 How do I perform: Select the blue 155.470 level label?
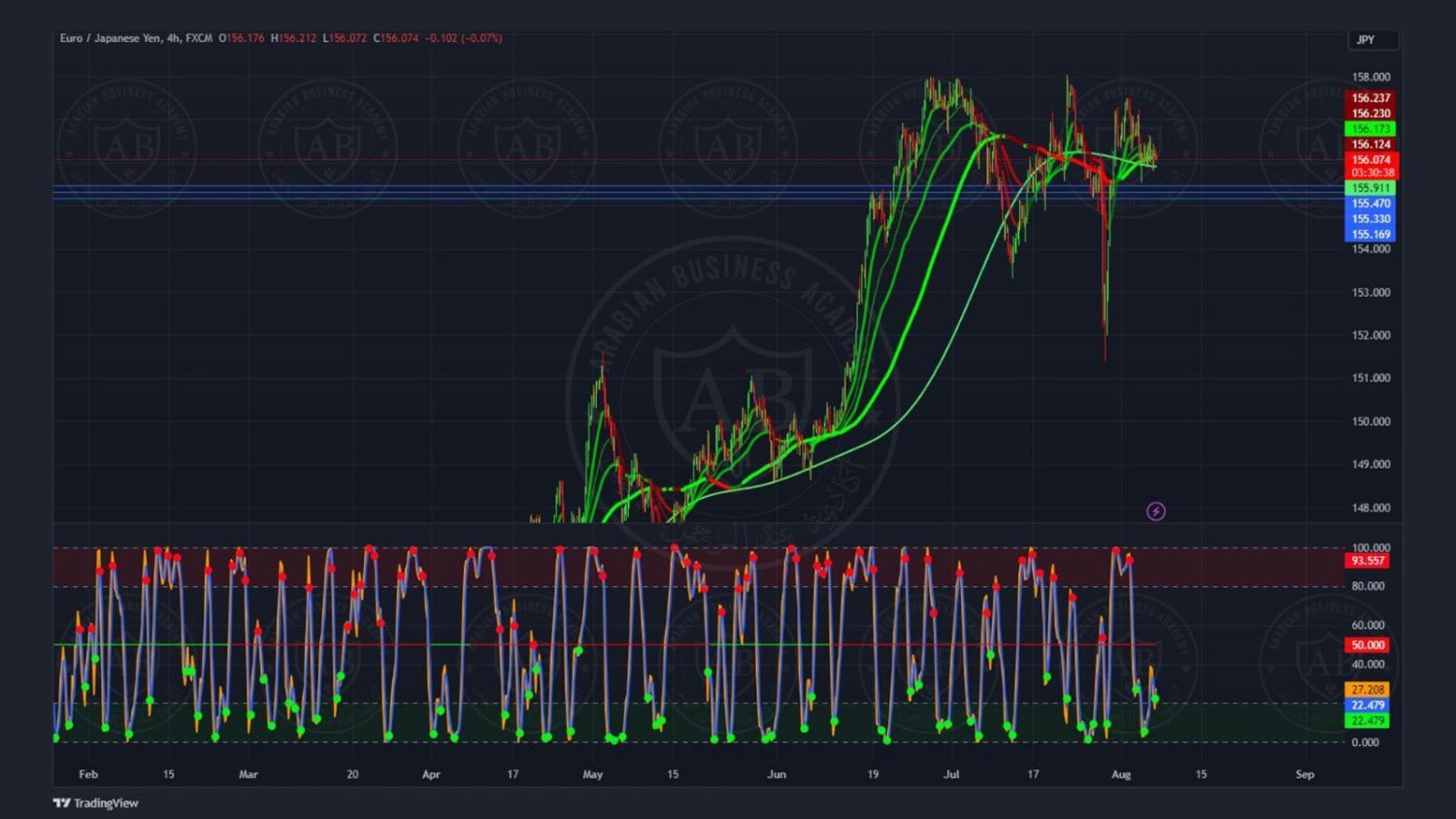(x=1371, y=204)
